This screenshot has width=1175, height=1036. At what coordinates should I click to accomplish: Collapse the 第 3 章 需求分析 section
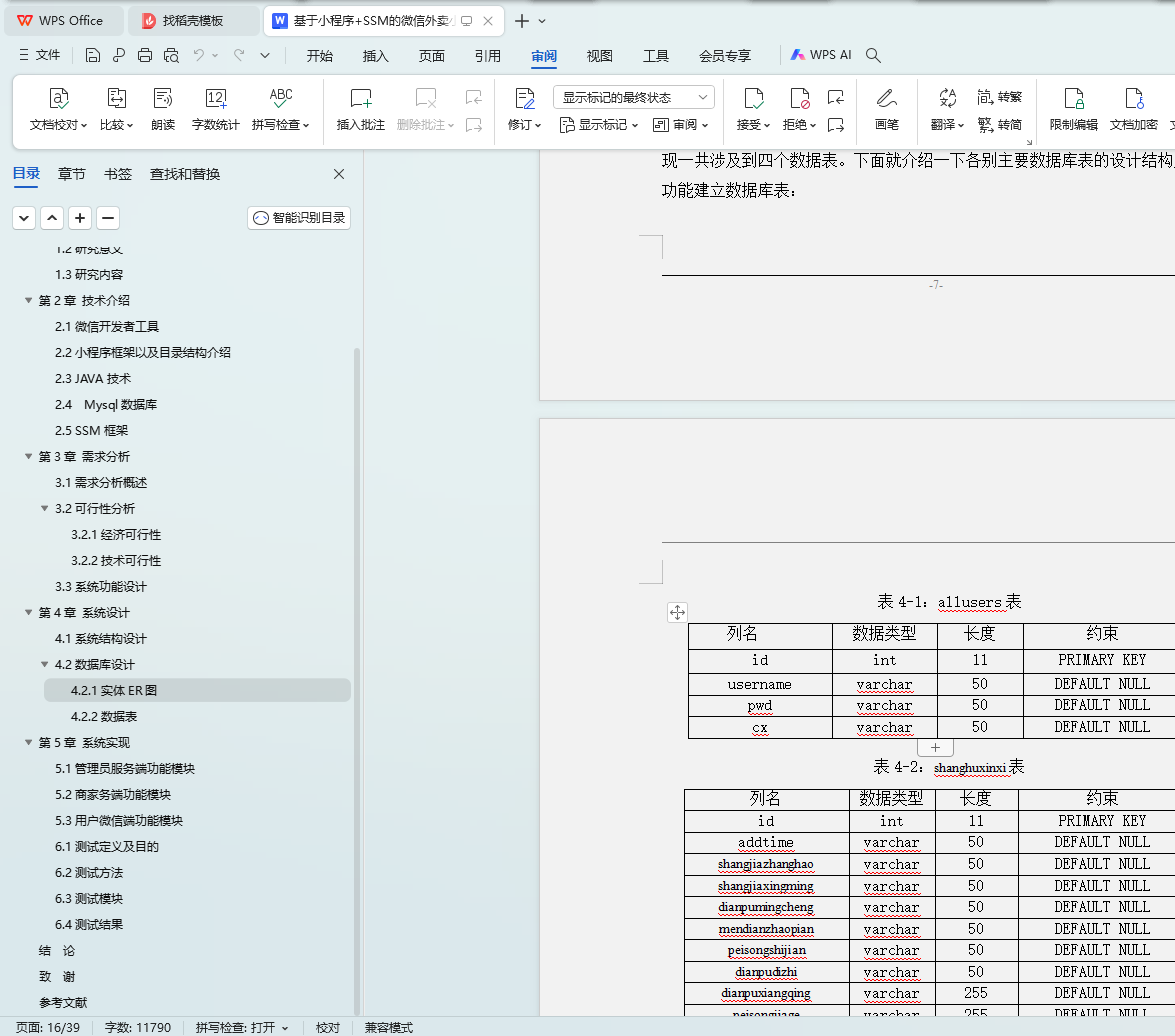point(28,456)
